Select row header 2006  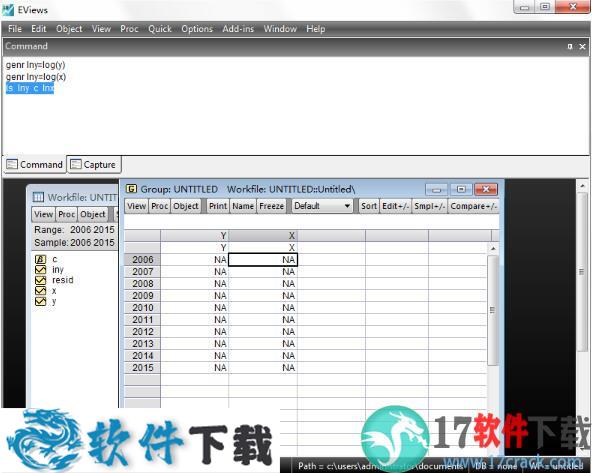(142, 260)
